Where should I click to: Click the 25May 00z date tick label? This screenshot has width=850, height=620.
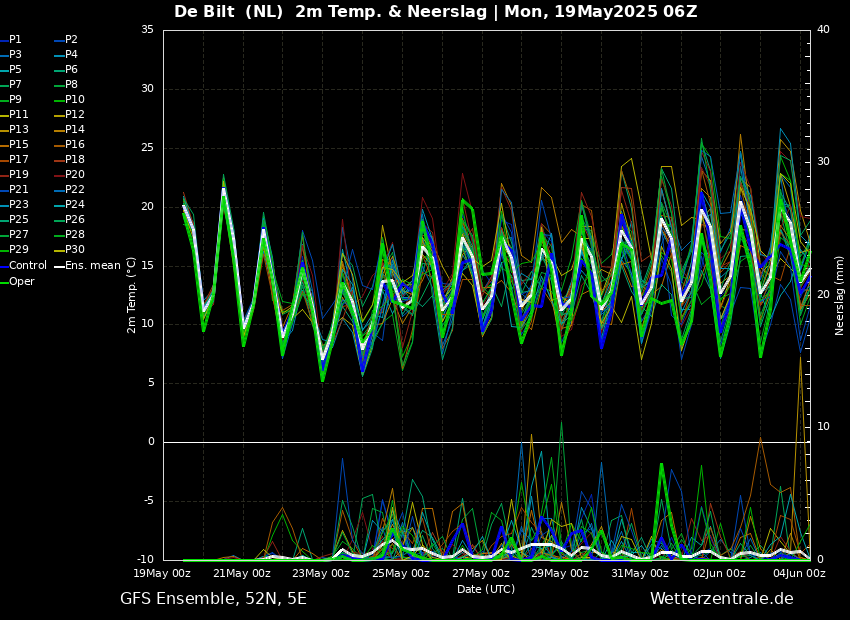(x=400, y=574)
